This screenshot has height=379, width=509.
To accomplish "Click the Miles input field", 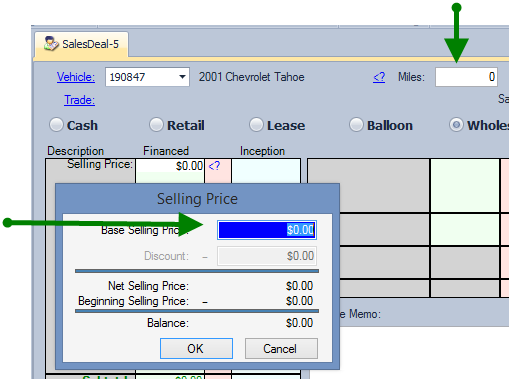I will (466, 77).
